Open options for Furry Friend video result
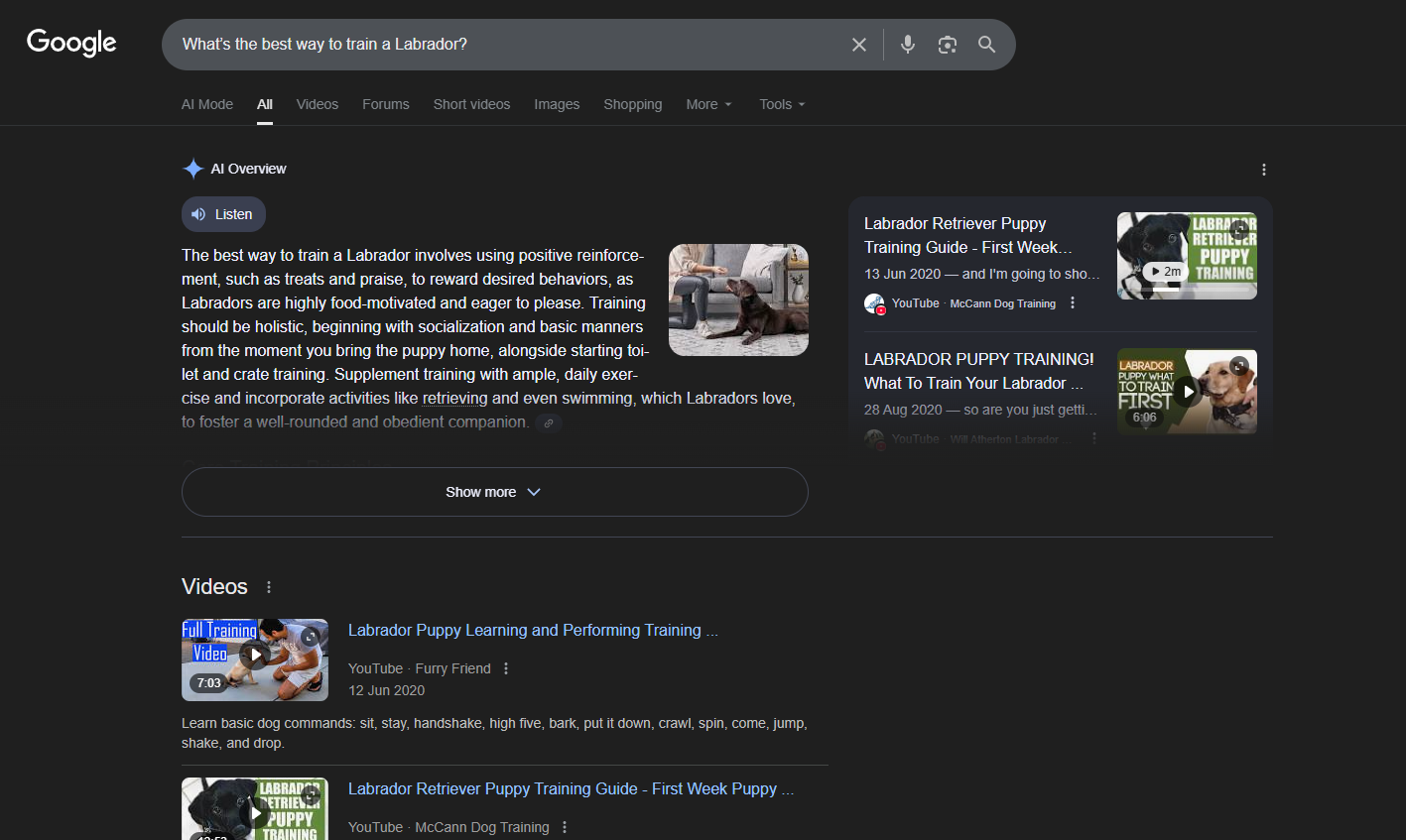This screenshot has height=840, width=1406. (x=506, y=668)
